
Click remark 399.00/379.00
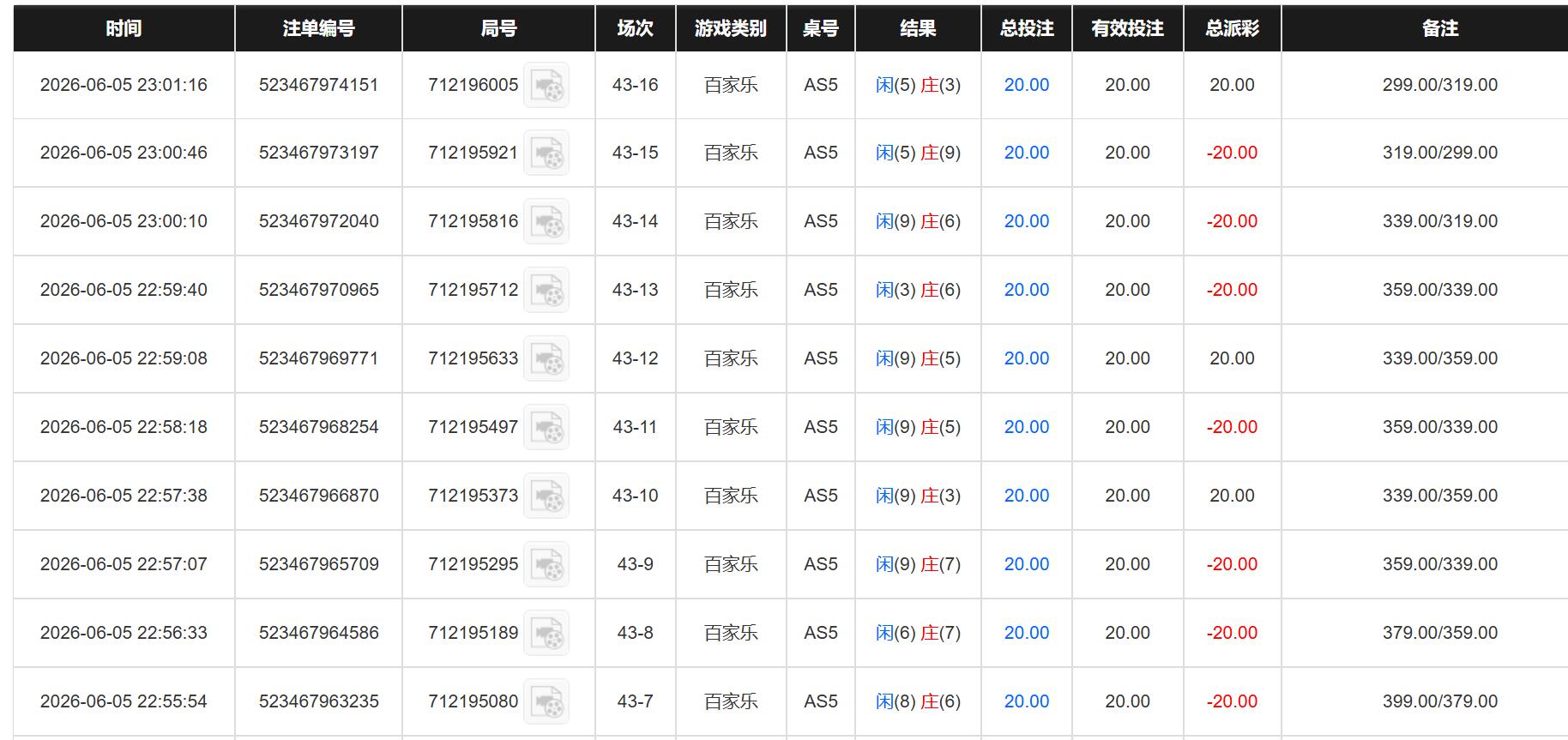point(1440,701)
